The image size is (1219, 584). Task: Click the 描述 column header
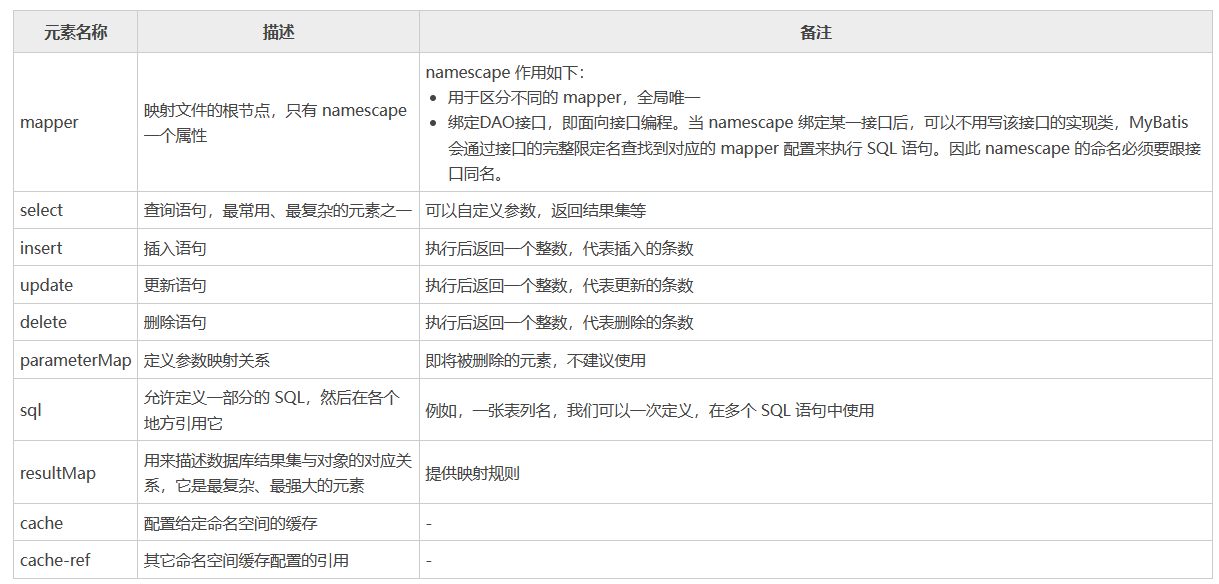pos(277,32)
